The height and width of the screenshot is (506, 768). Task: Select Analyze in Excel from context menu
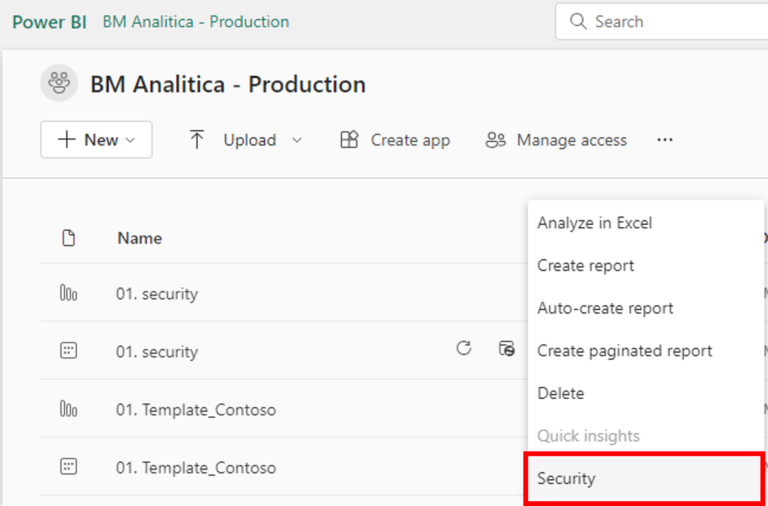[x=646, y=223]
